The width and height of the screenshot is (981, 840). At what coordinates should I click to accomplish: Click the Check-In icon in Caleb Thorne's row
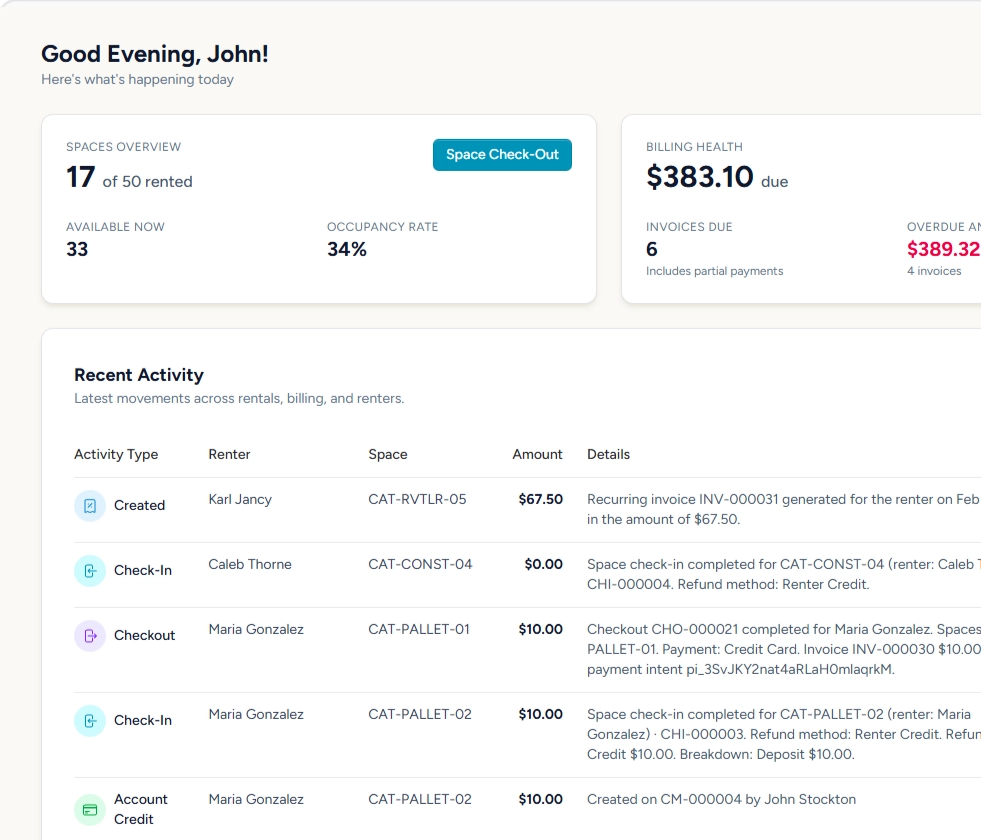(x=90, y=571)
